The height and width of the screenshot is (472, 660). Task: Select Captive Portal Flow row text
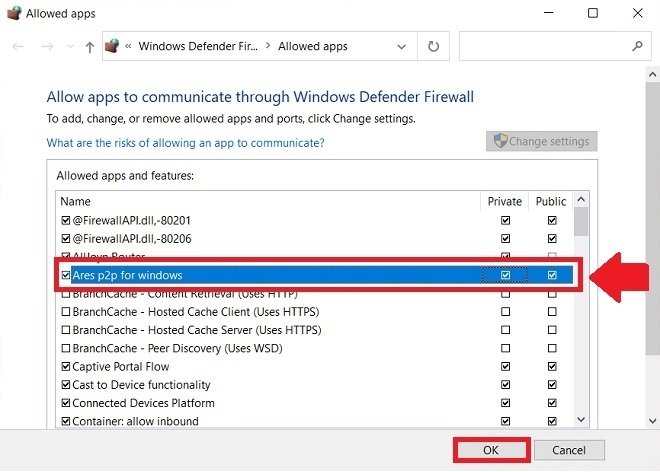coord(120,366)
